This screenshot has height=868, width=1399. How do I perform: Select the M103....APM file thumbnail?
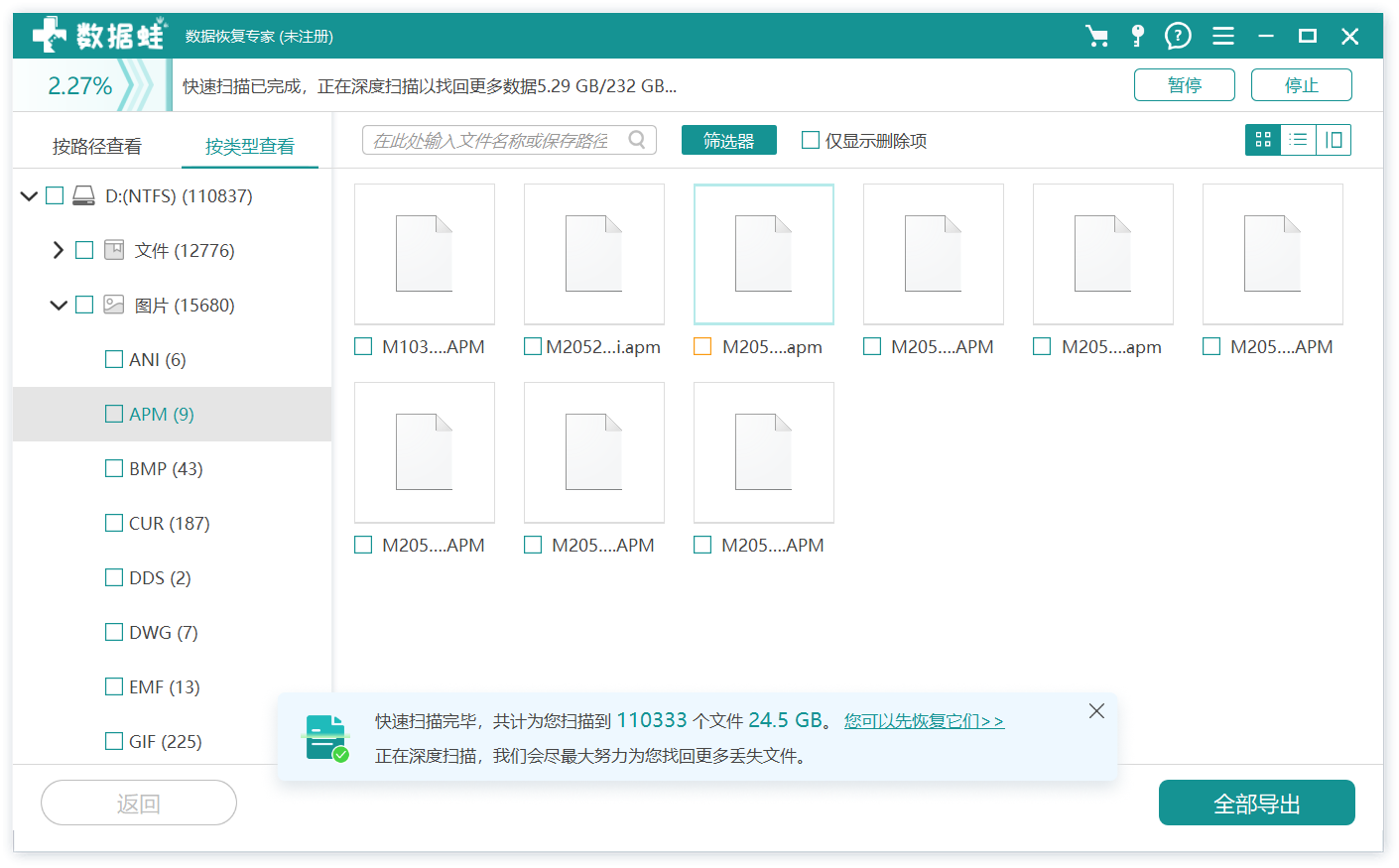425,254
